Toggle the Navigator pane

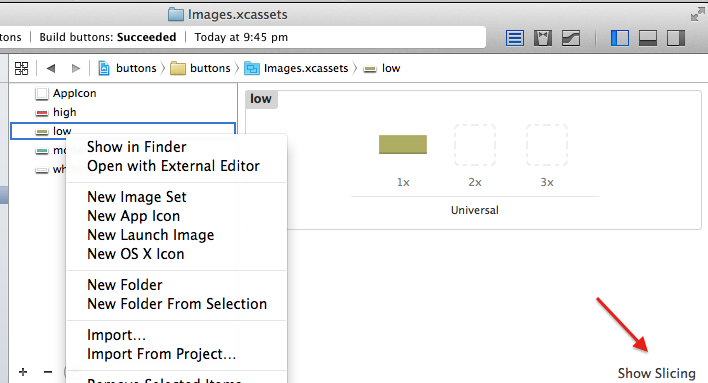coord(620,38)
